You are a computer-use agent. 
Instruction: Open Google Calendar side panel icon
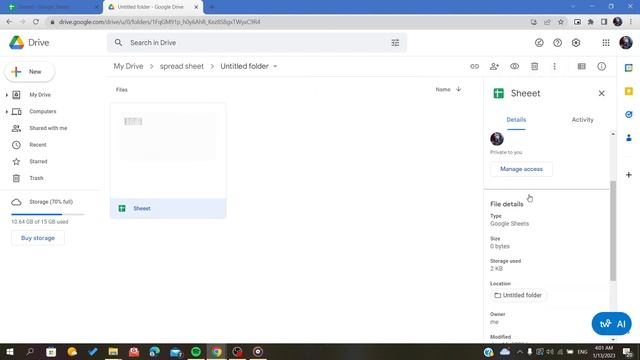(x=629, y=68)
